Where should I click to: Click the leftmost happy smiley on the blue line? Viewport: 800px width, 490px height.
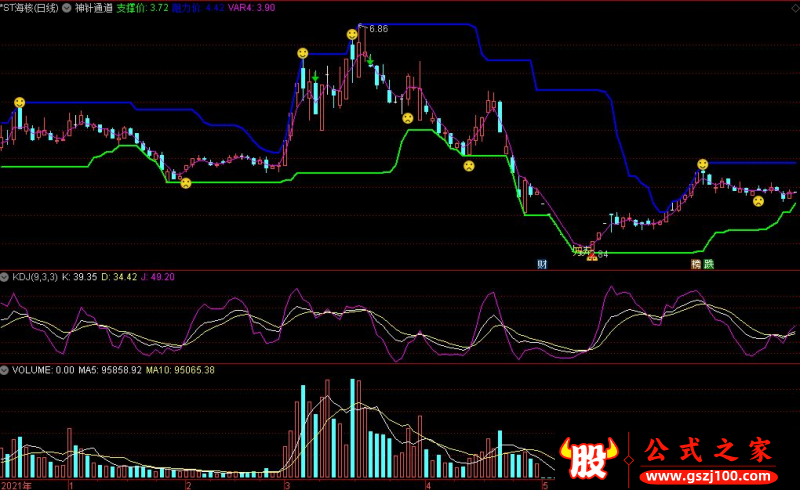point(19,102)
